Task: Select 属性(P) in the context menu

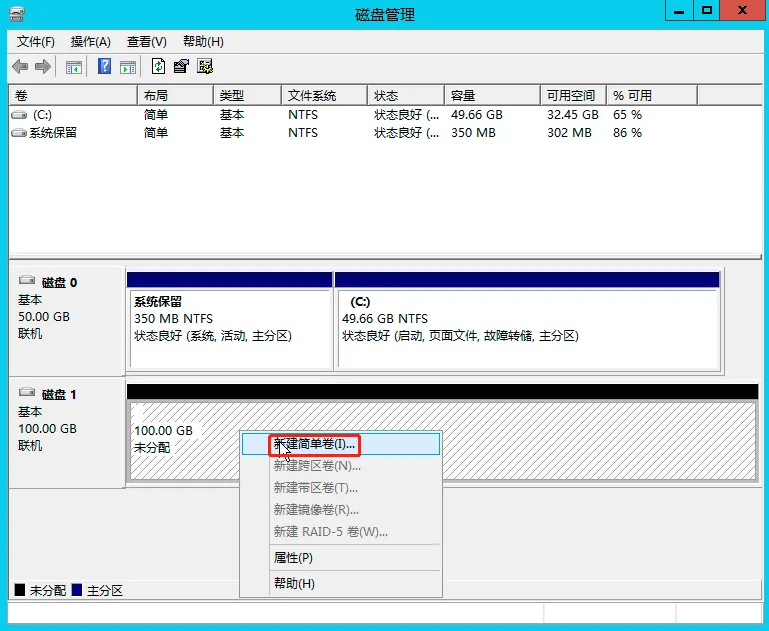Action: tap(293, 558)
